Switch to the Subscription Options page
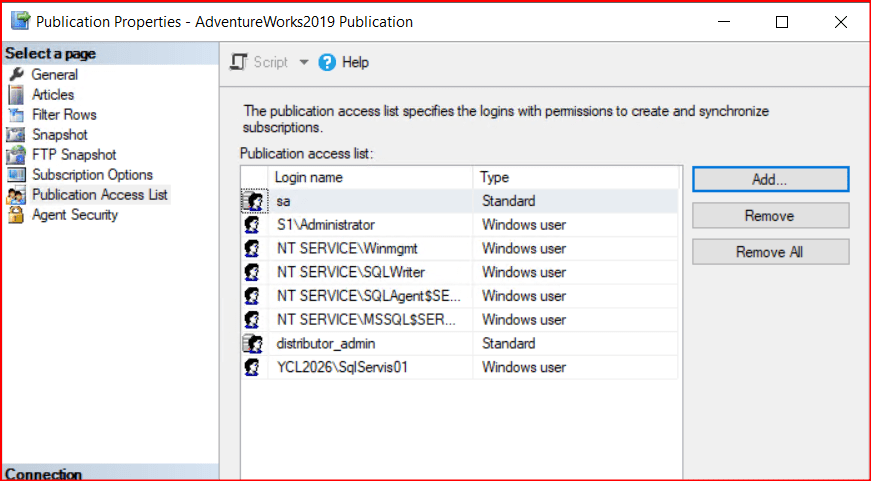Screen dimensions: 871x481 click(92, 175)
